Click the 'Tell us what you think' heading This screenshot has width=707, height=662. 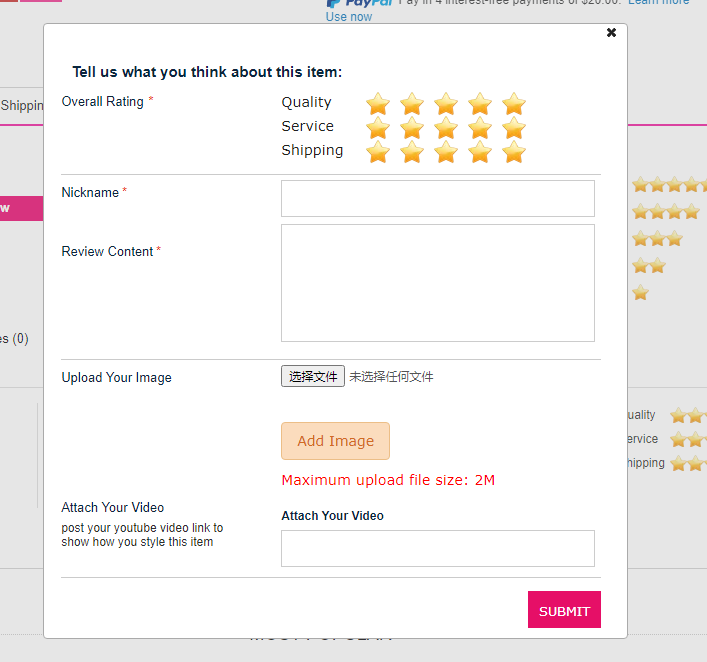point(207,72)
